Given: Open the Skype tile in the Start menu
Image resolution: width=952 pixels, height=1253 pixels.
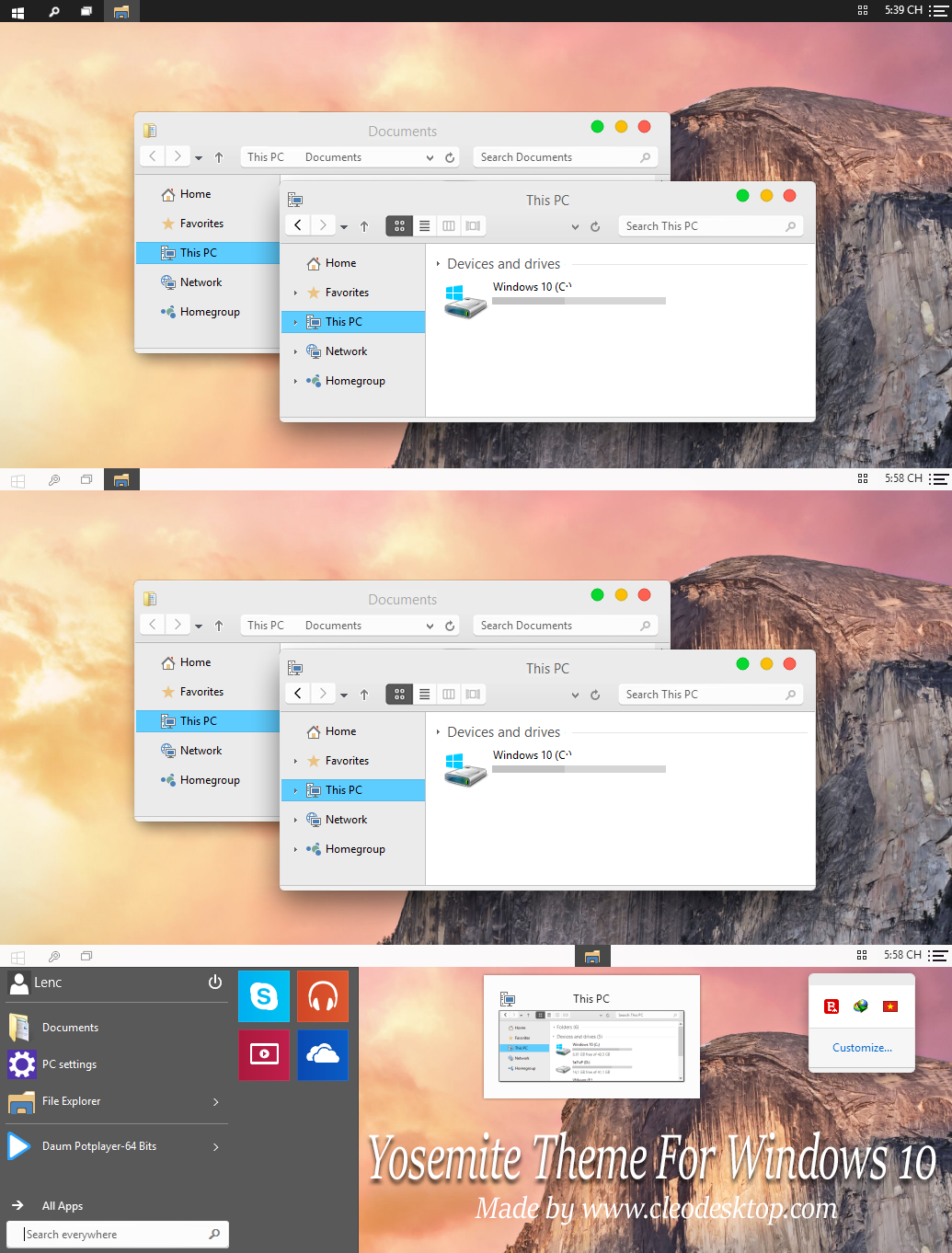Looking at the screenshot, I should pyautogui.click(x=264, y=996).
